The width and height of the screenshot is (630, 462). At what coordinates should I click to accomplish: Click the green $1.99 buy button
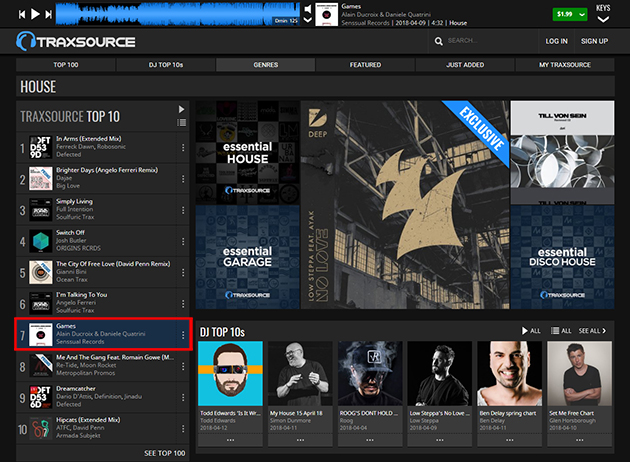click(x=565, y=14)
